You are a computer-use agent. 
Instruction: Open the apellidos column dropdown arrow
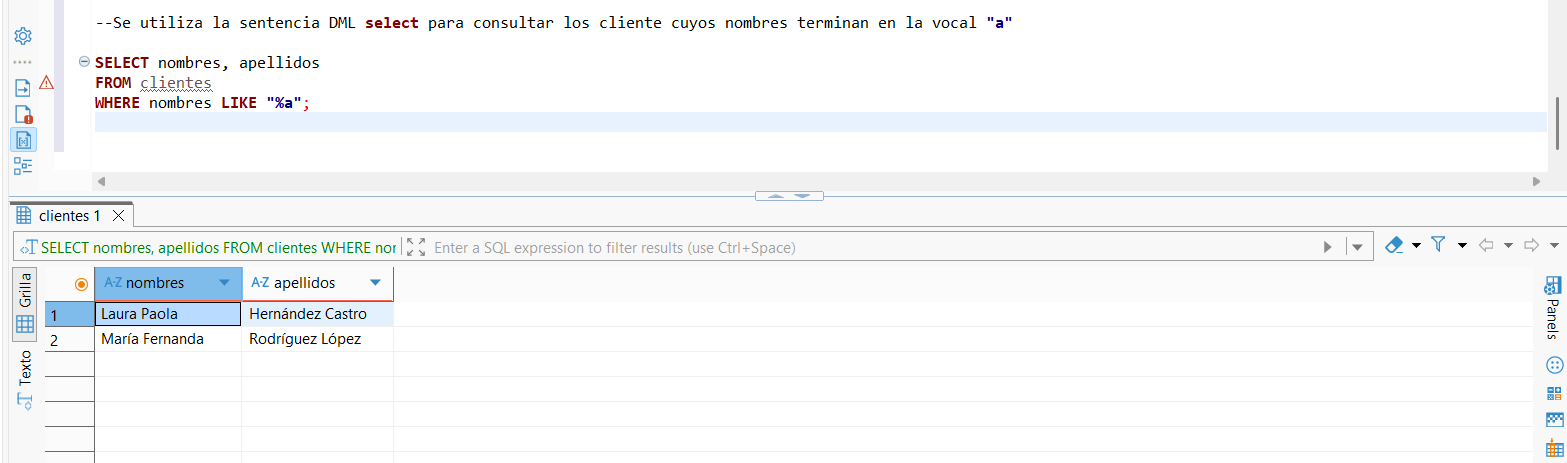(375, 283)
